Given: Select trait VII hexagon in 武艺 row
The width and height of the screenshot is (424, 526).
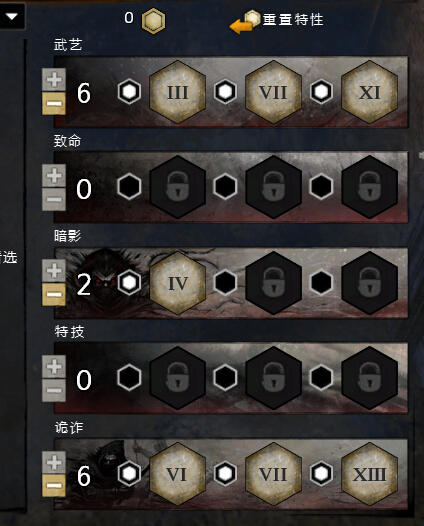Looking at the screenshot, I should [273, 92].
